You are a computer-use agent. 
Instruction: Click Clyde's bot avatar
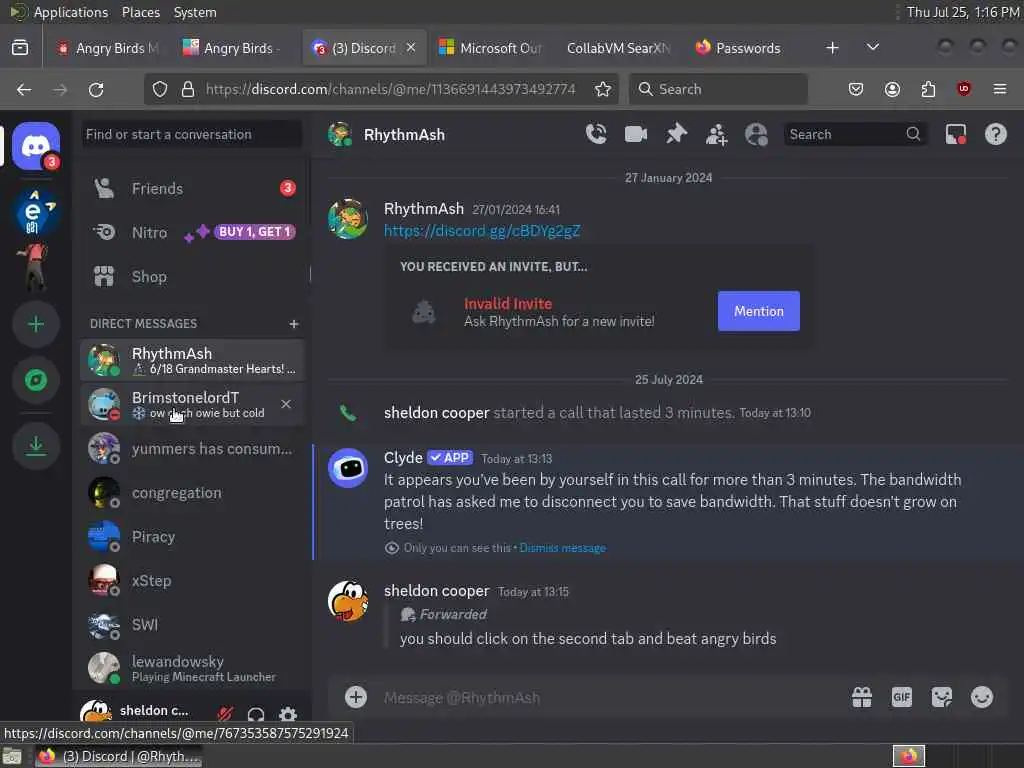point(348,468)
